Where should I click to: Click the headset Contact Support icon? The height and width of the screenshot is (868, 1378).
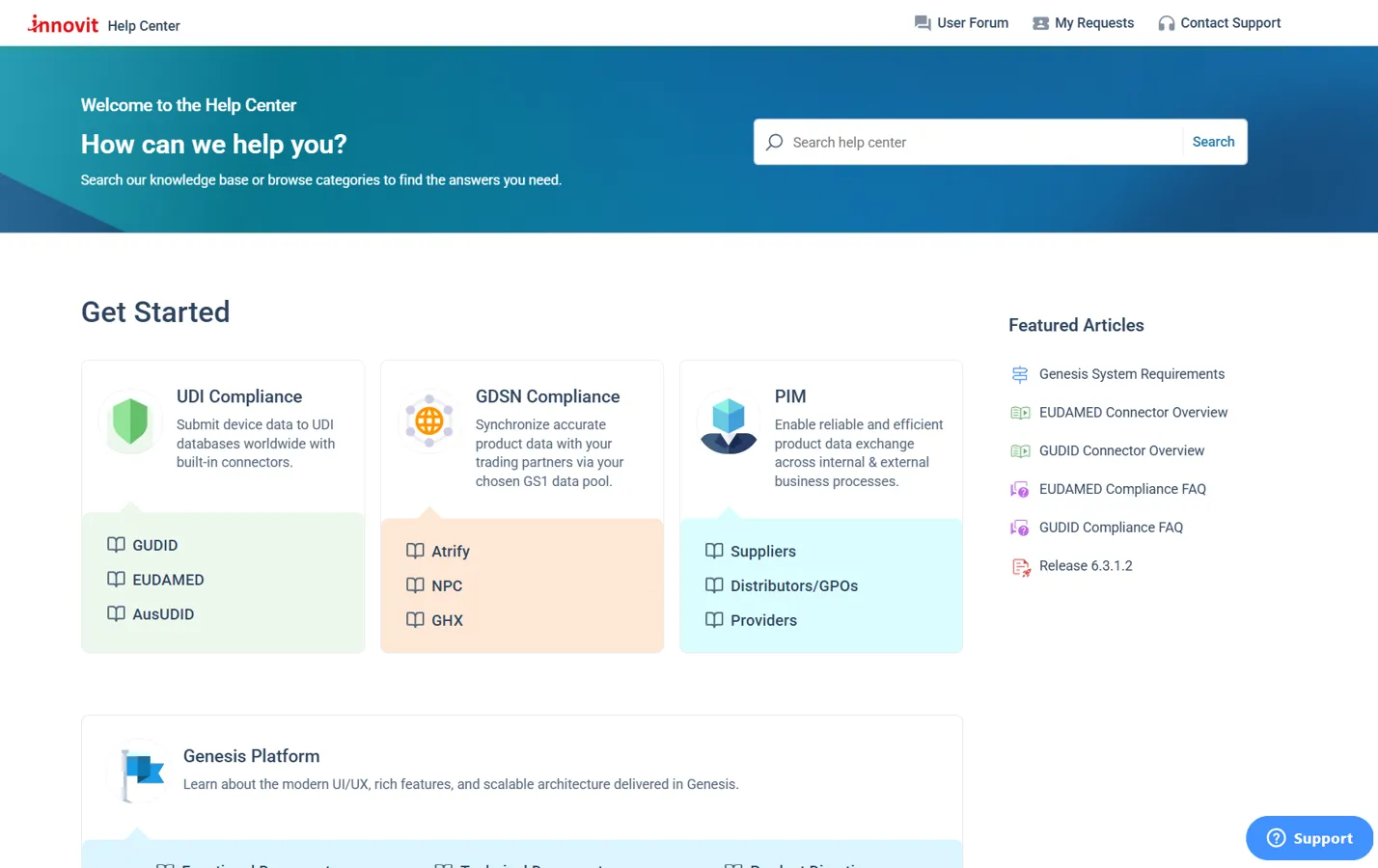(x=1166, y=23)
